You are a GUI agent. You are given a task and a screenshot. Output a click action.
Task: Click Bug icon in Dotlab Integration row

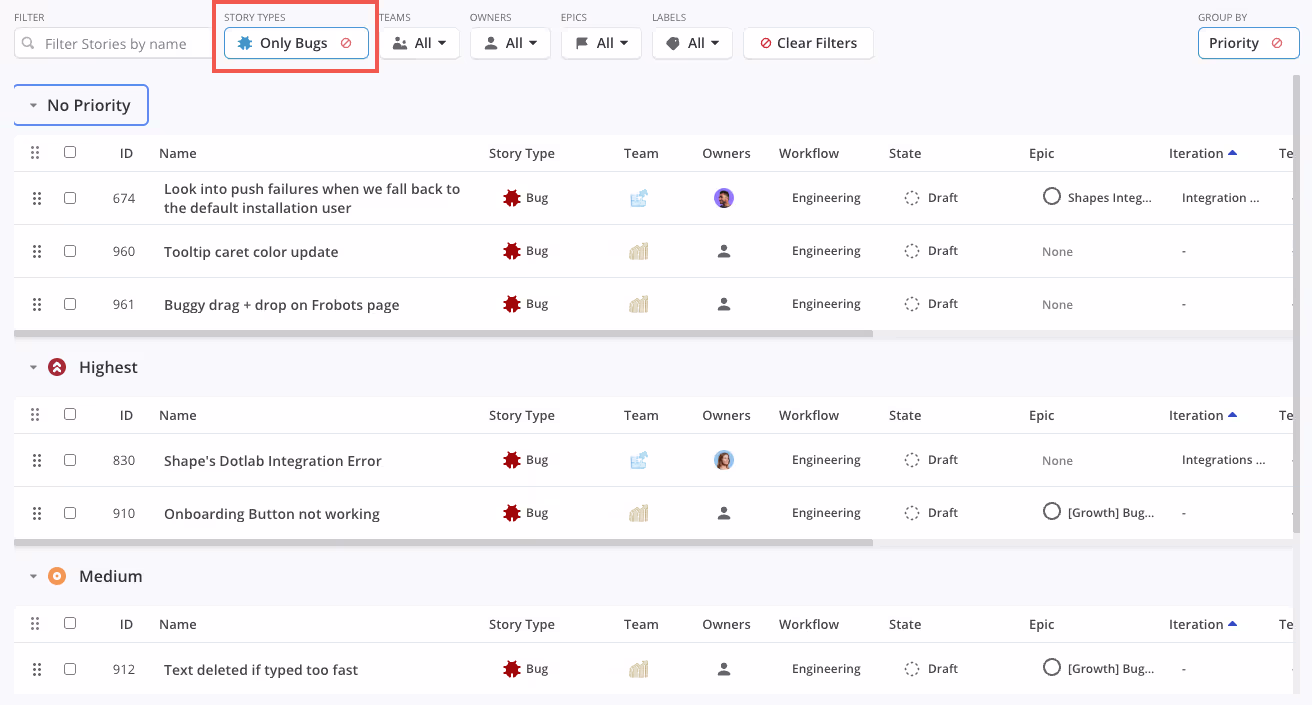click(x=512, y=460)
